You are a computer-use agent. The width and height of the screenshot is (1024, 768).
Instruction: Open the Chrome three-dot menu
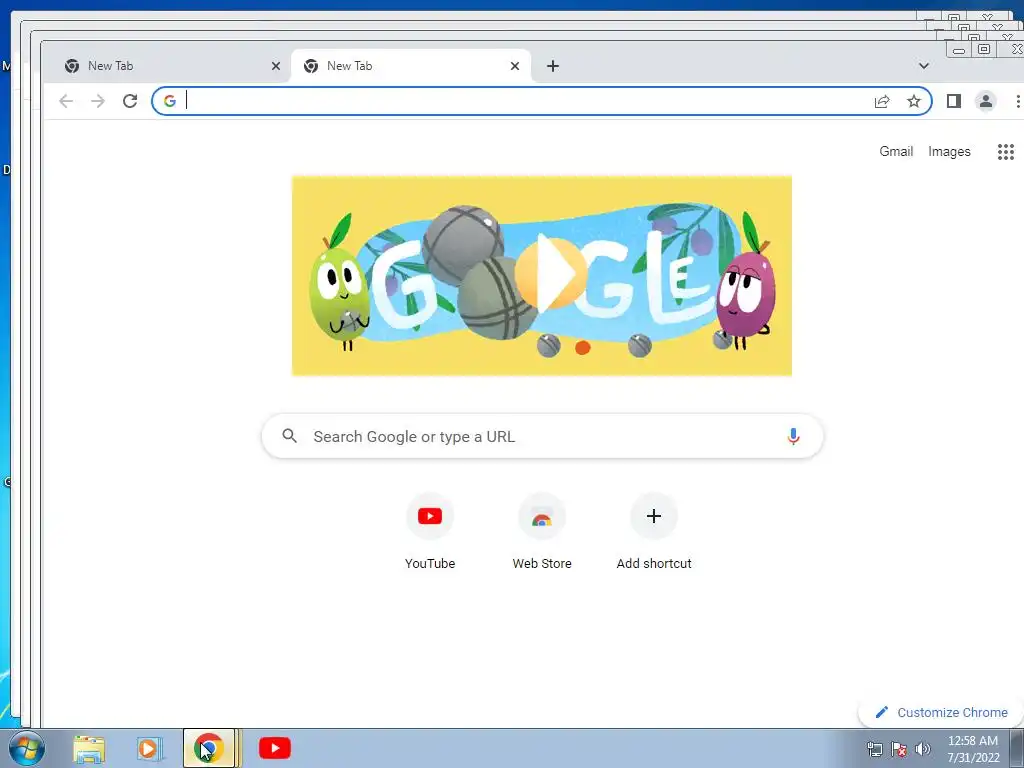pos(1017,101)
